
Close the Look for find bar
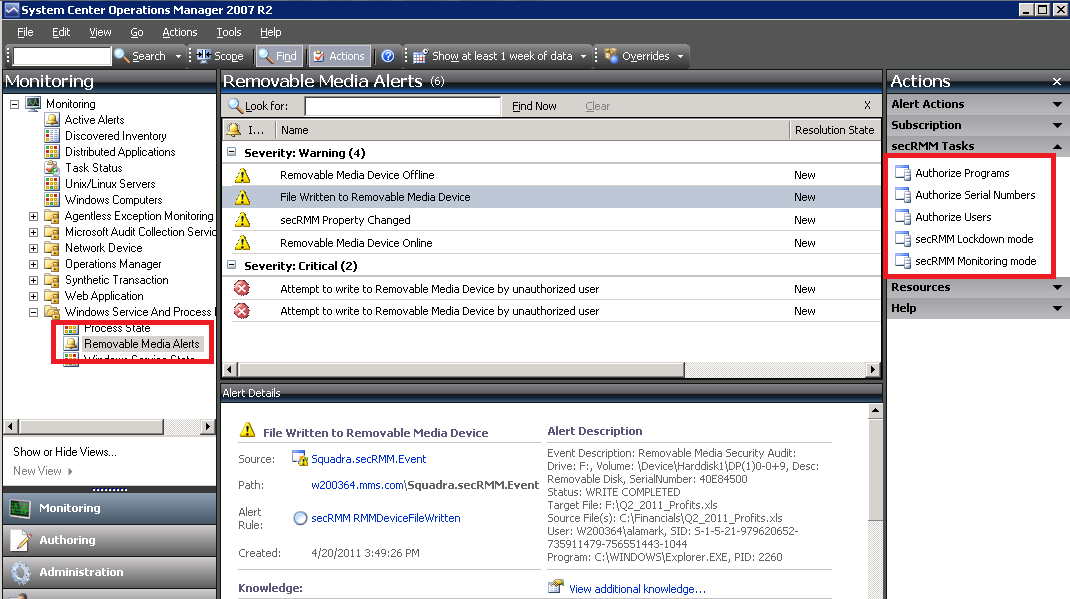coord(867,106)
